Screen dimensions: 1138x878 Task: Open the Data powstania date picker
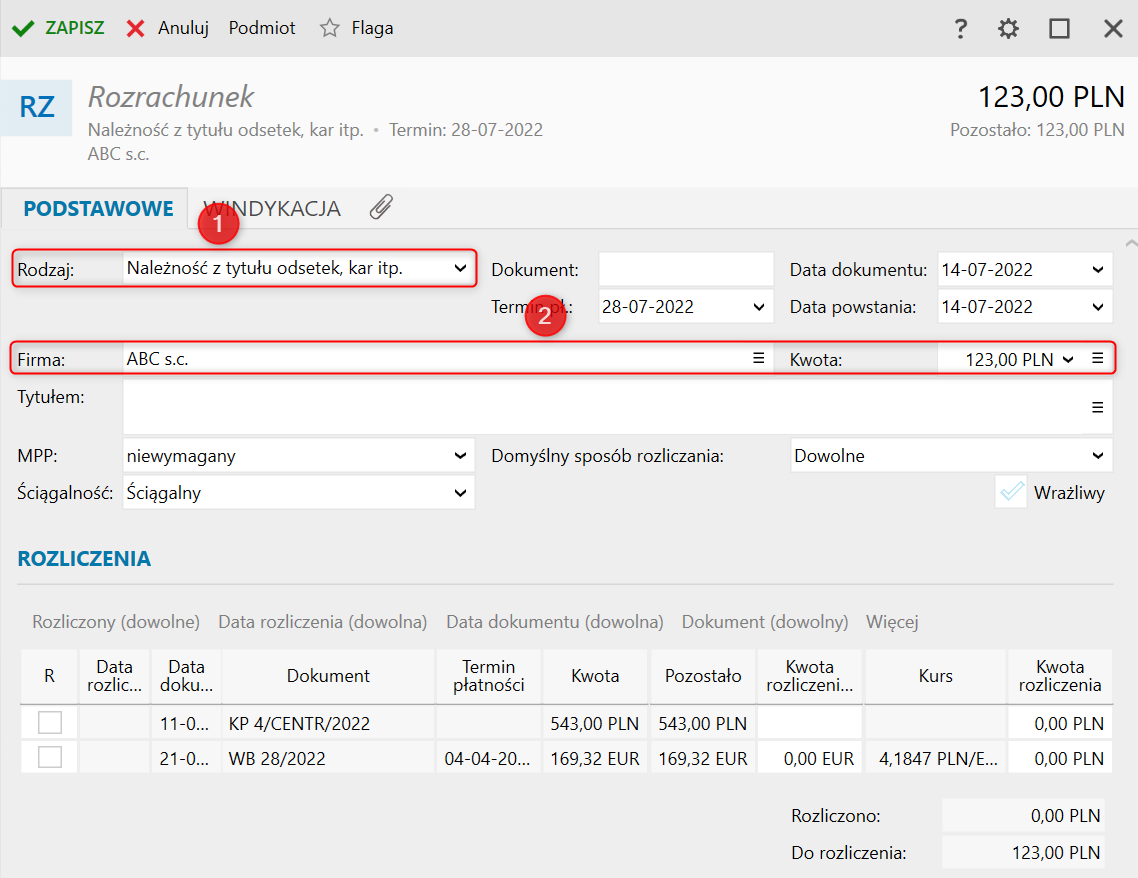[1097, 307]
